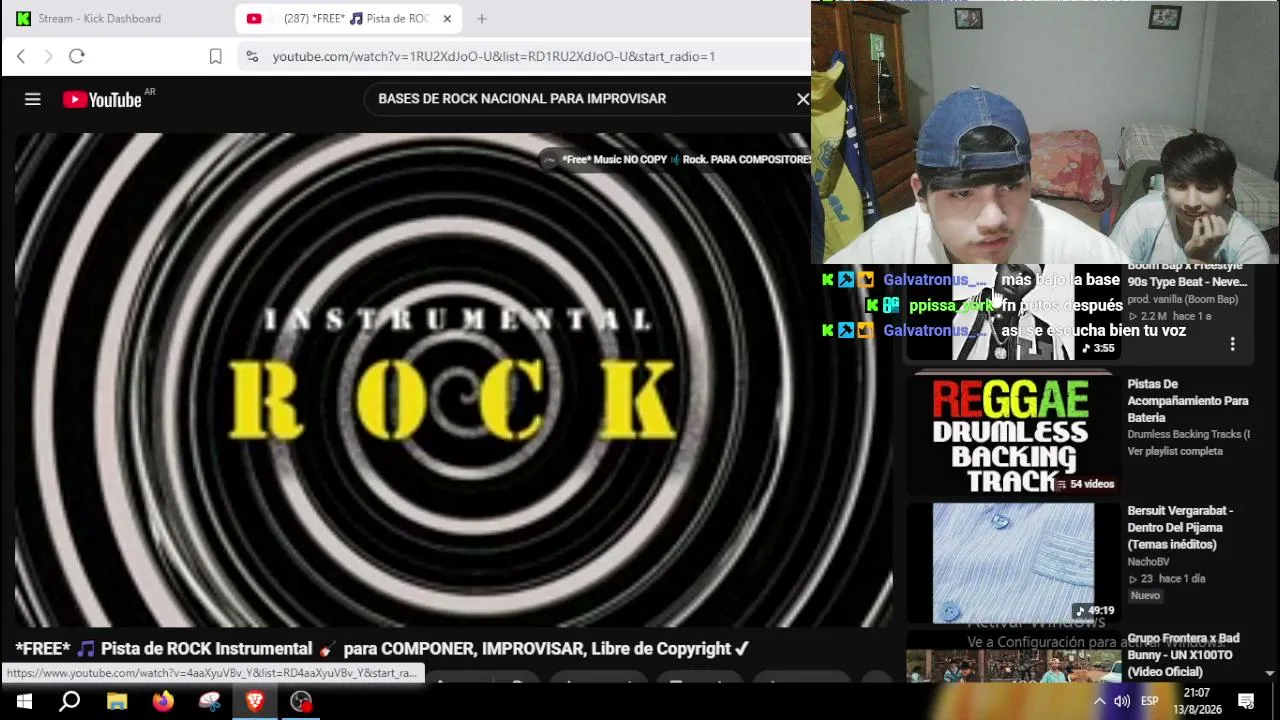Go to the YouTube home logo
This screenshot has height=720, width=1280.
(x=102, y=99)
